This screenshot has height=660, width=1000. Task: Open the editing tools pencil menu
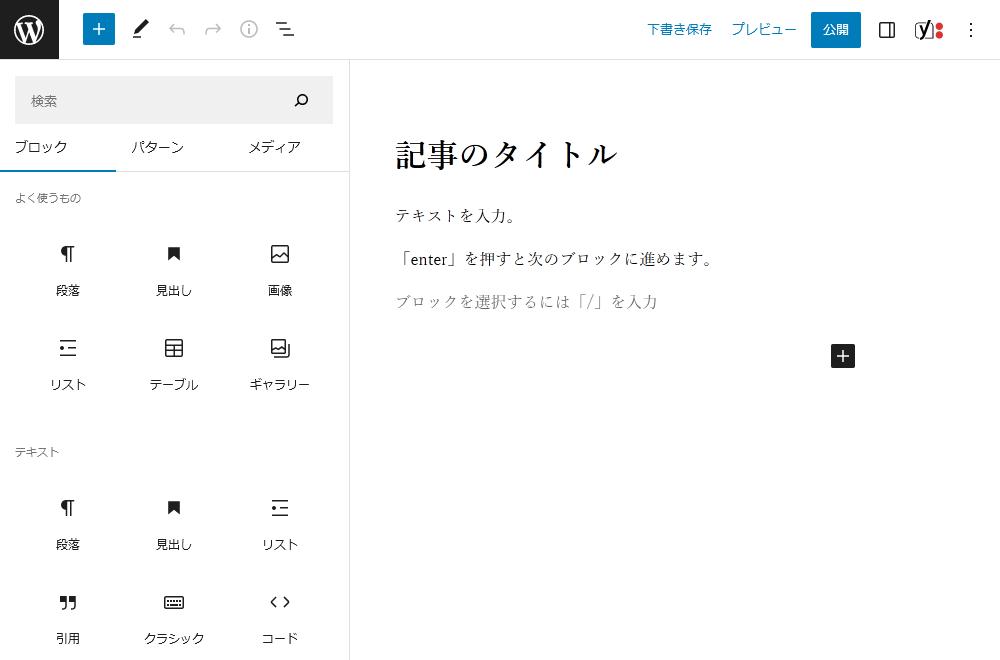tap(140, 29)
